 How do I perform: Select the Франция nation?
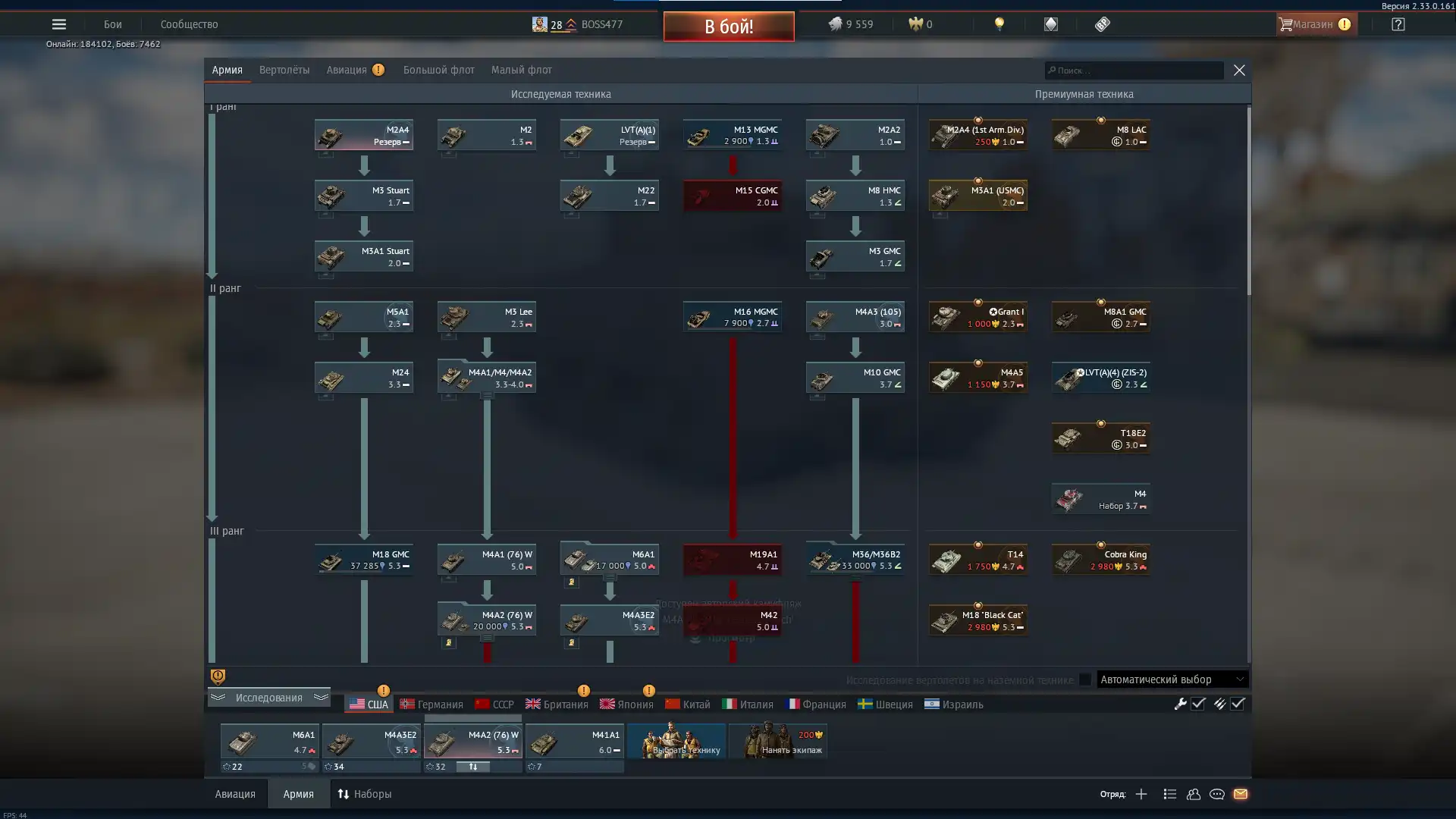pos(816,704)
